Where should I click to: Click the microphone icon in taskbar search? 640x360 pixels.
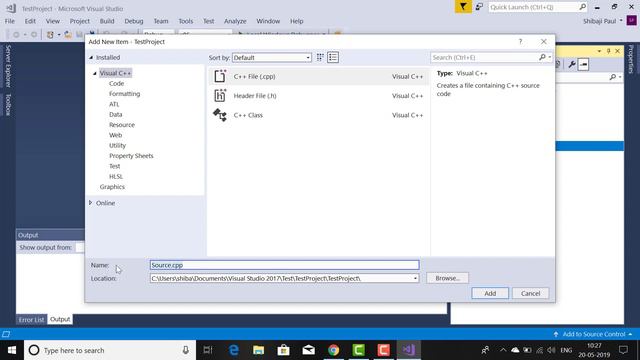(186, 350)
